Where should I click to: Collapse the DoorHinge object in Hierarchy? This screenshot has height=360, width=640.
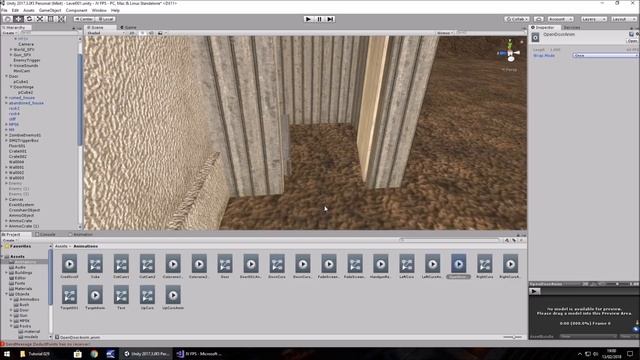(x=11, y=87)
